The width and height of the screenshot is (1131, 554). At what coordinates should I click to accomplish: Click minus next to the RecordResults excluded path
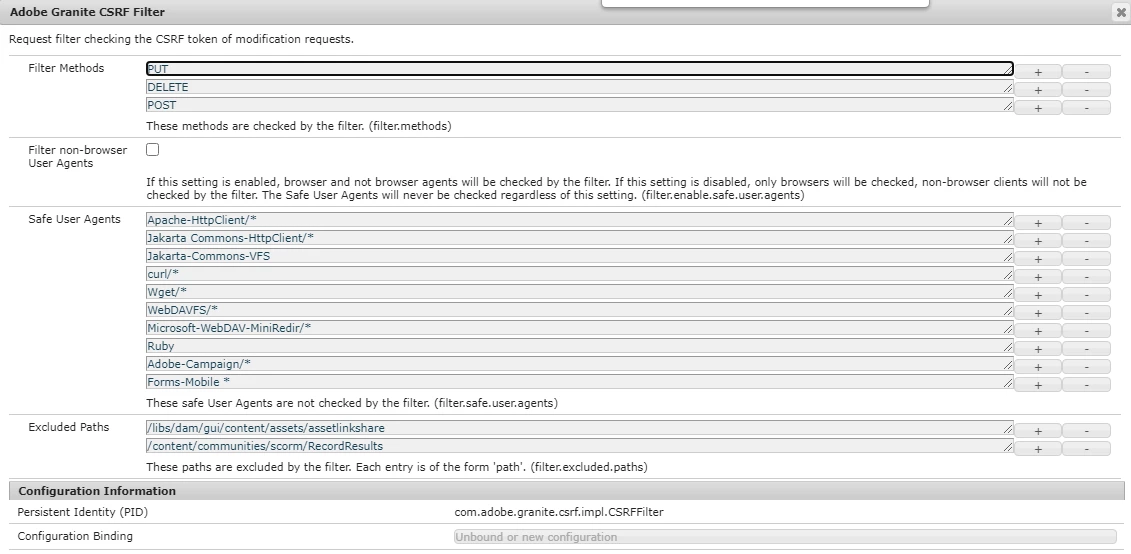(1086, 449)
